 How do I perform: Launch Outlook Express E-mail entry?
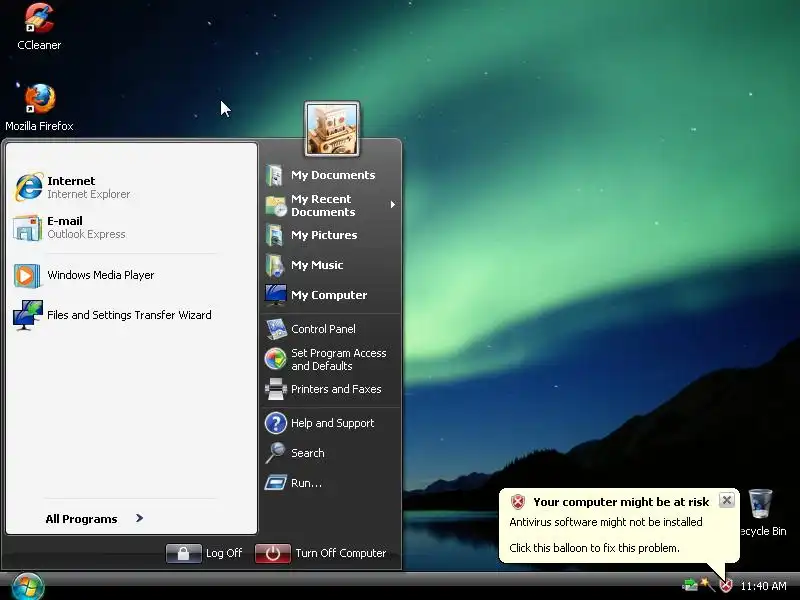pyautogui.click(x=132, y=228)
